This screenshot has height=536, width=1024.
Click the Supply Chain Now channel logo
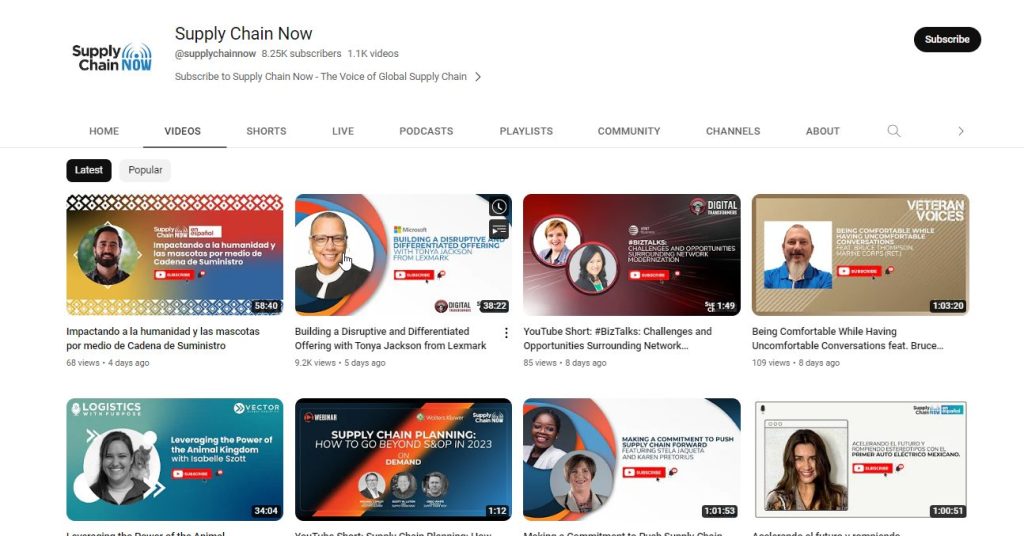(111, 58)
